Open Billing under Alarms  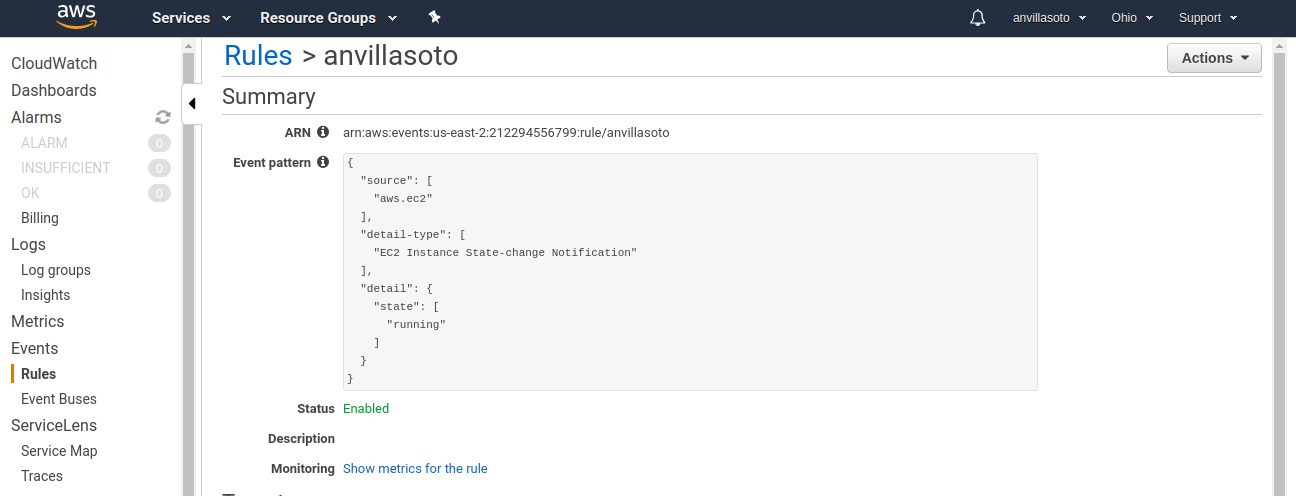click(40, 218)
